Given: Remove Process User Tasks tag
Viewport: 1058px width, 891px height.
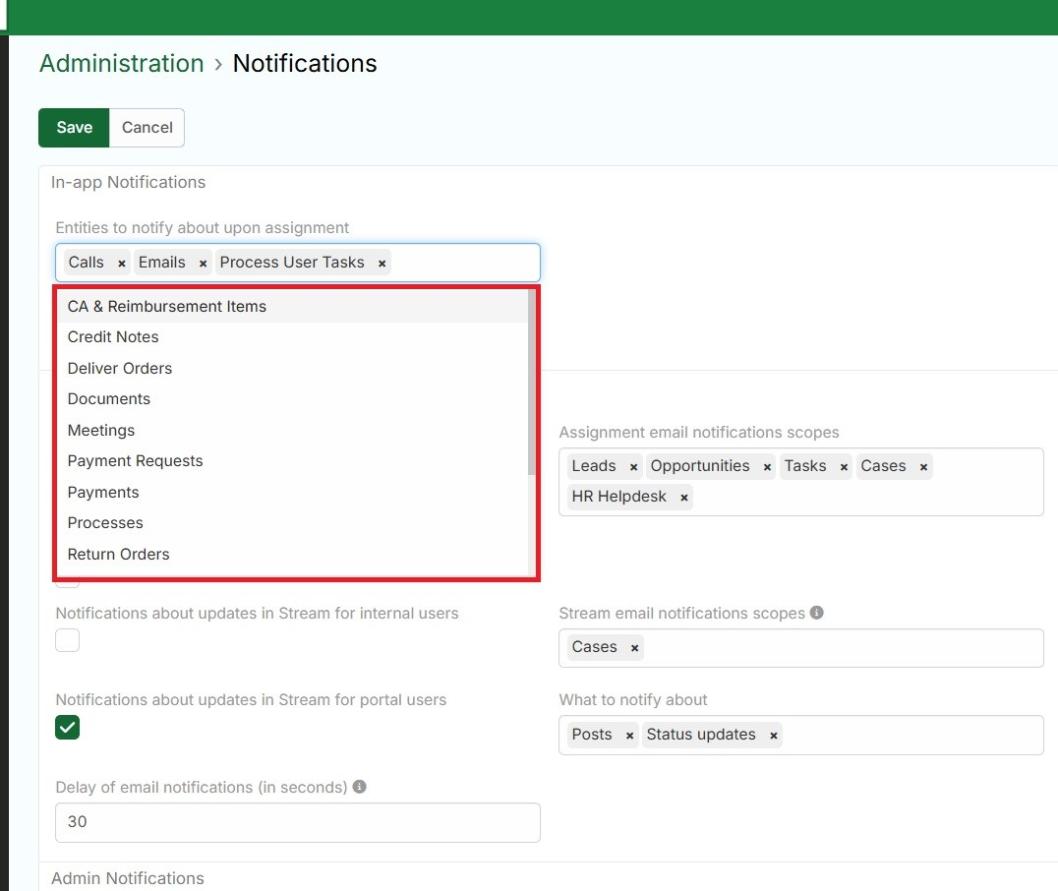Looking at the screenshot, I should [x=382, y=263].
